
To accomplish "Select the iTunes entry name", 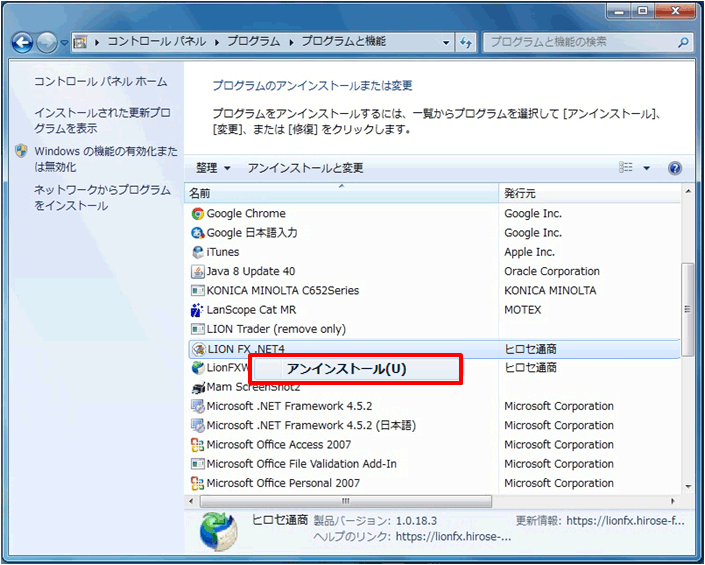I will 223,252.
